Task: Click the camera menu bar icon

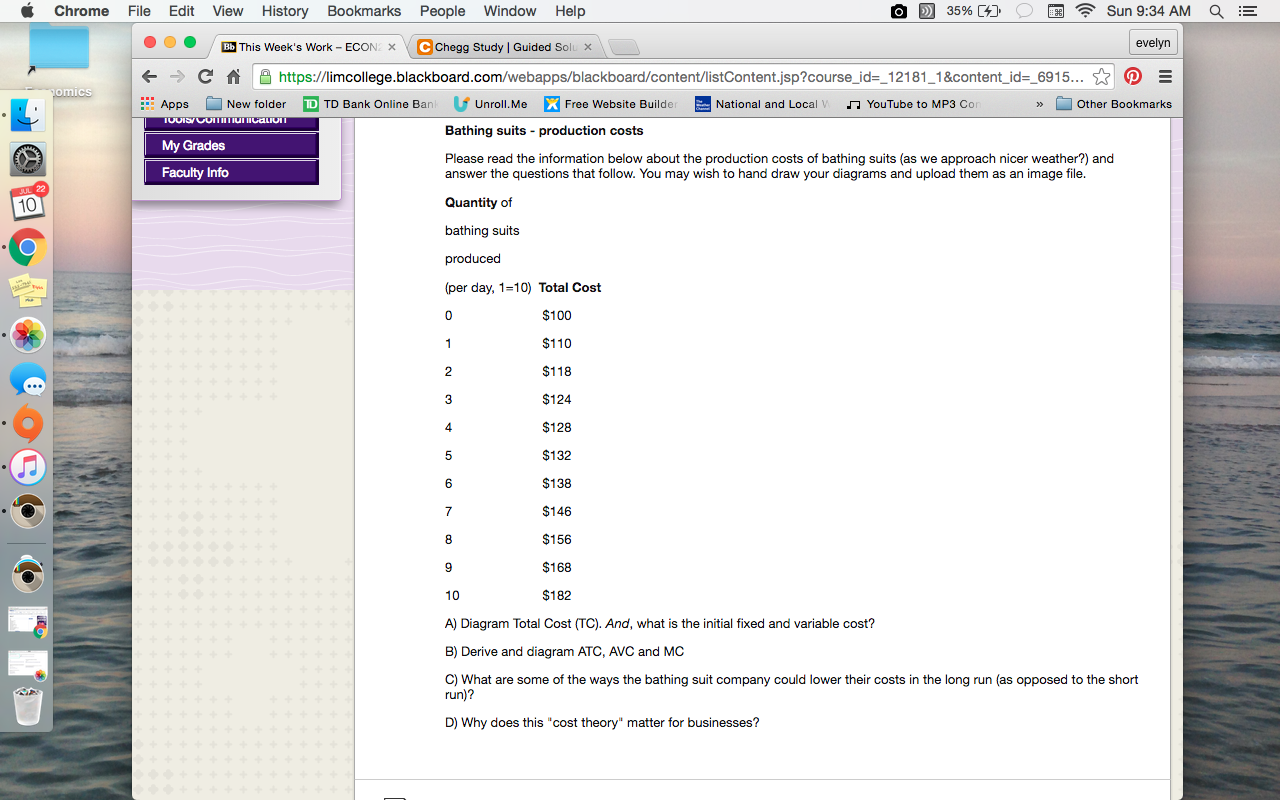Action: point(899,11)
